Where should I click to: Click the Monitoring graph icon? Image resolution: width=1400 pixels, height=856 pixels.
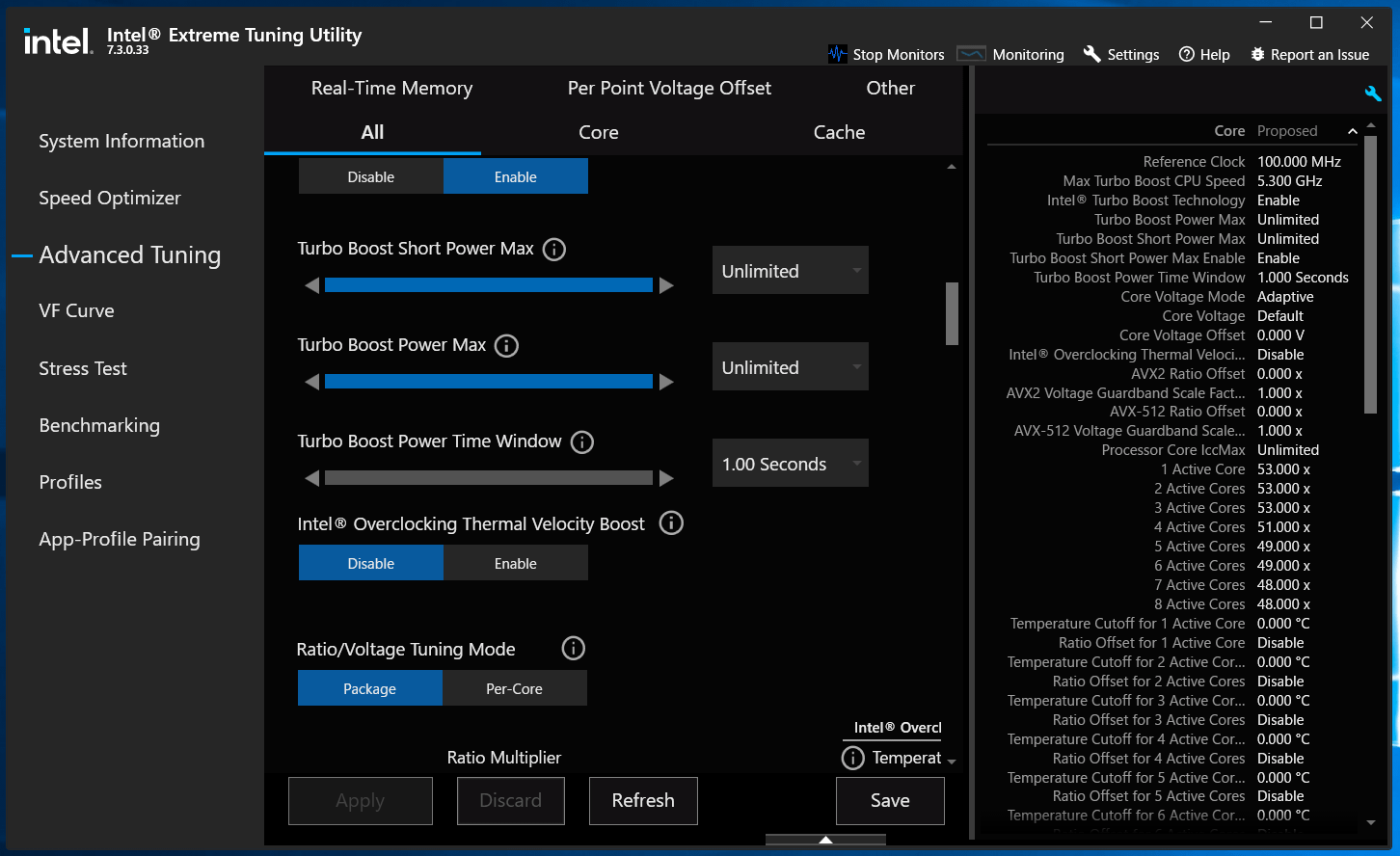pos(971,54)
